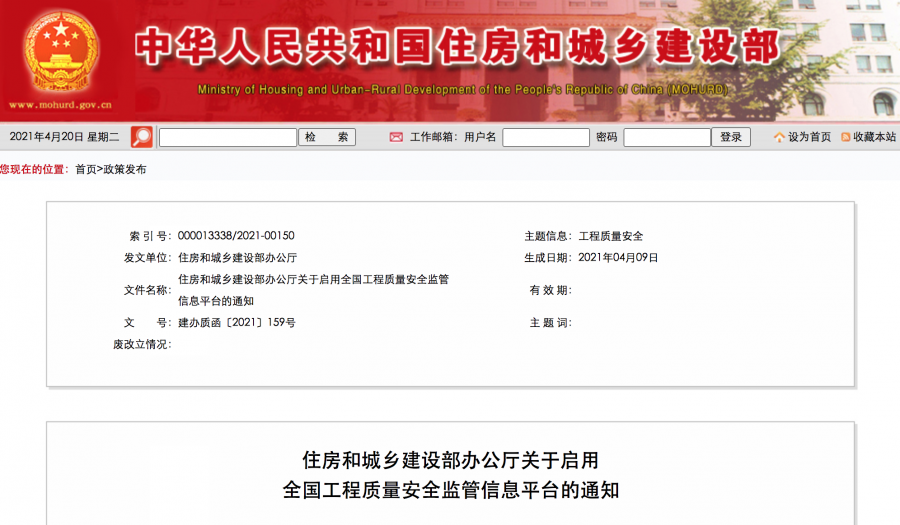Click the orange magnifier search icon

click(x=142, y=137)
